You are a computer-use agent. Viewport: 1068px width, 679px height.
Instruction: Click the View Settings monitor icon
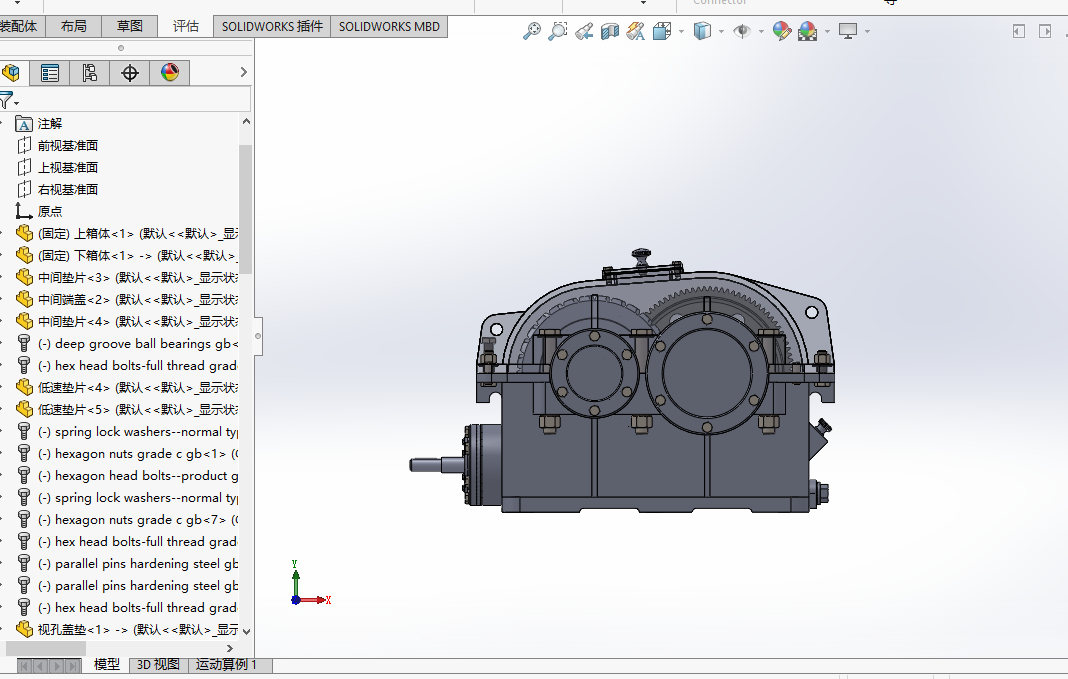(x=848, y=31)
